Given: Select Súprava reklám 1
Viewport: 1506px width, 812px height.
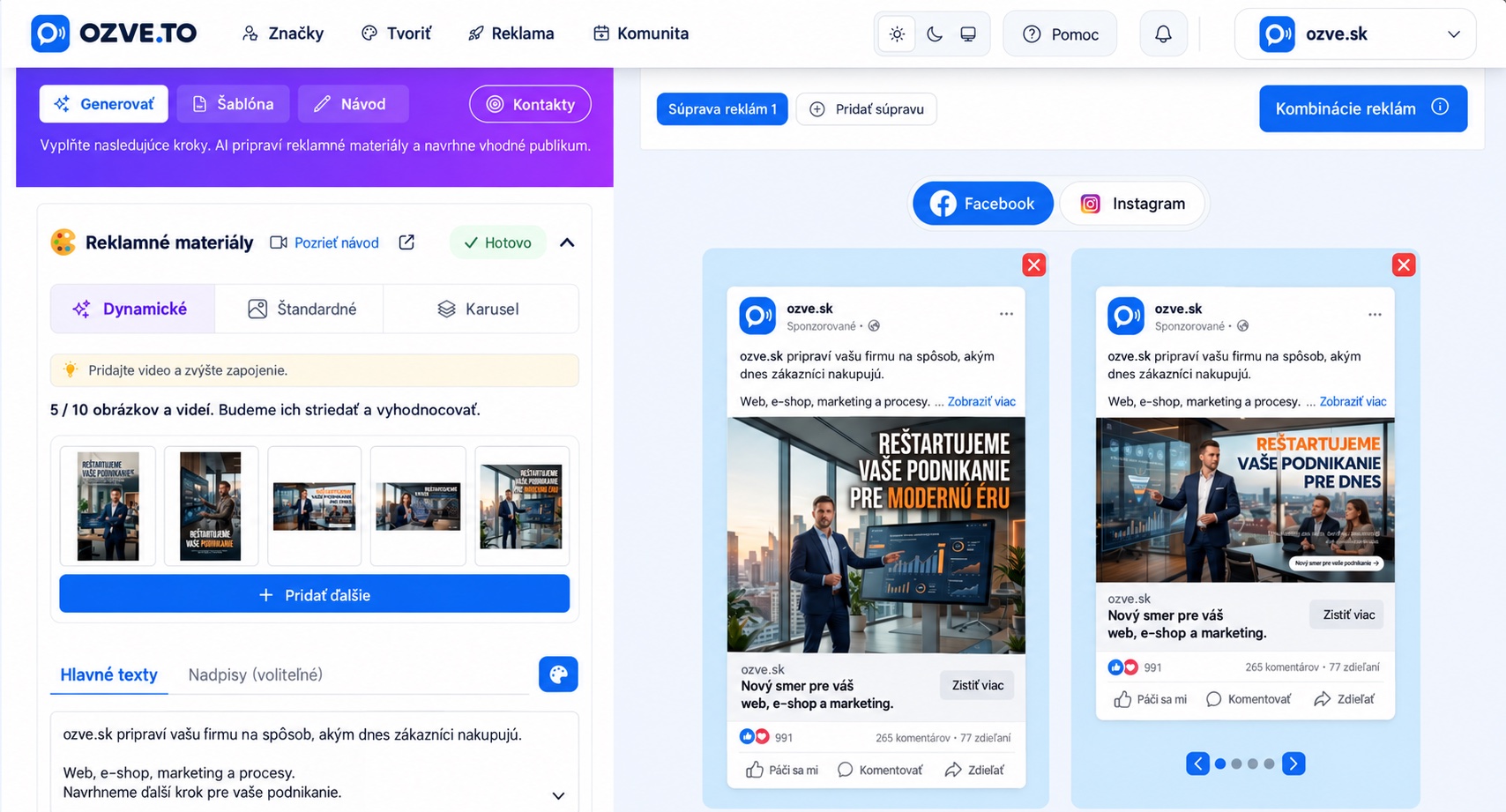Looking at the screenshot, I should coord(722,109).
